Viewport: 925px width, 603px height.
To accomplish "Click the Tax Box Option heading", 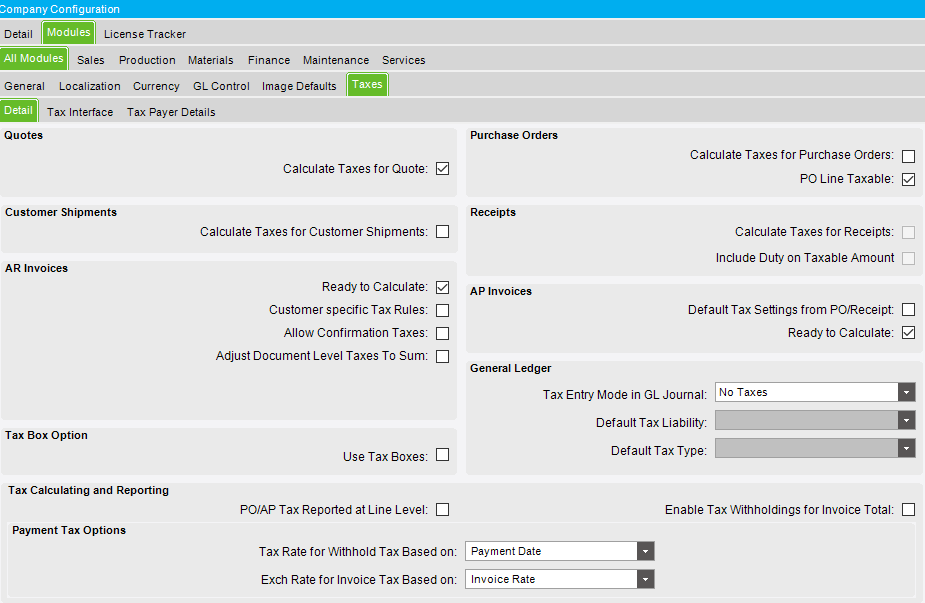I will pos(47,435).
